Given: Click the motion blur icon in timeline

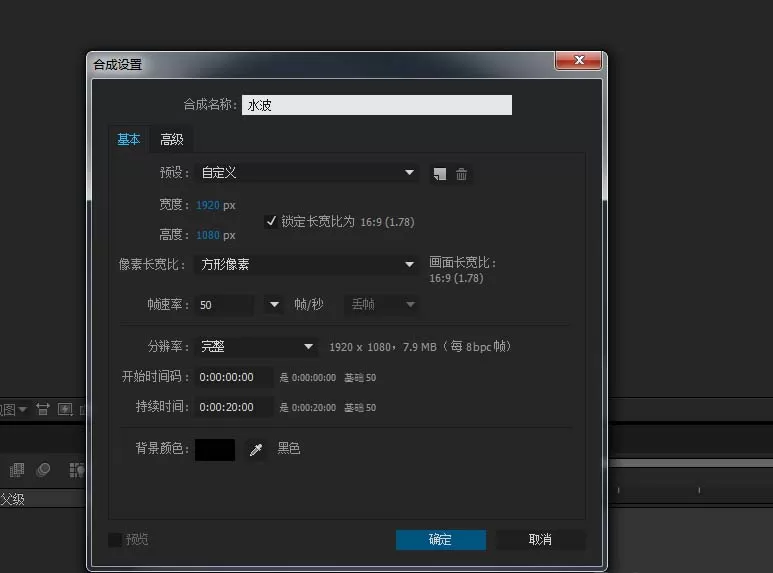Looking at the screenshot, I should 43,469.
